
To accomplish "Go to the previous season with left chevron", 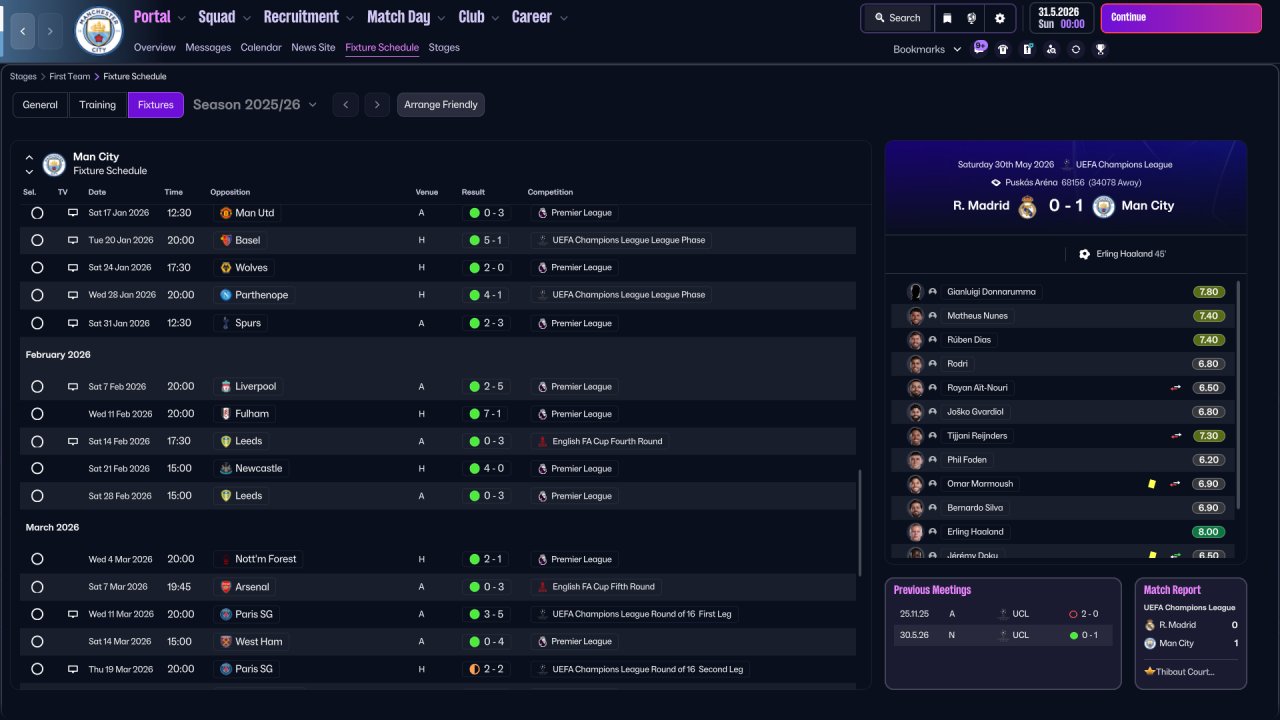I will (345, 105).
